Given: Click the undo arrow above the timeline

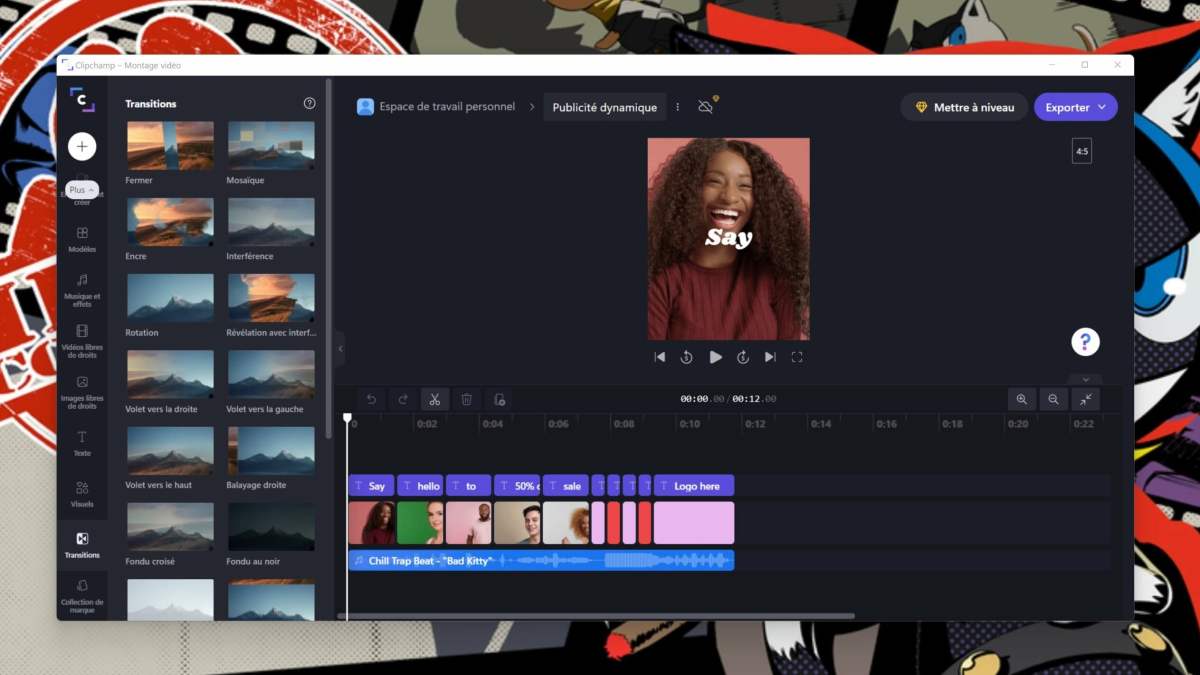Looking at the screenshot, I should click(x=371, y=399).
